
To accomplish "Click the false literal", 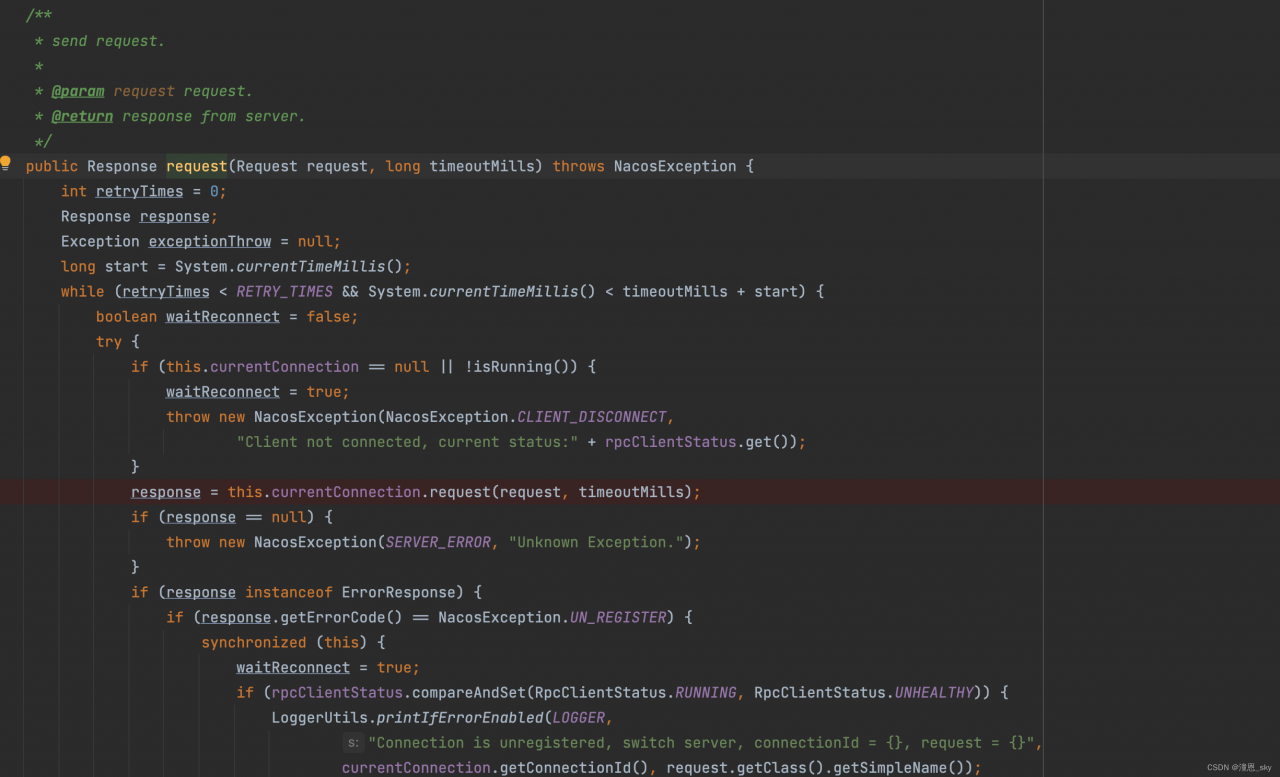I will [x=328, y=316].
